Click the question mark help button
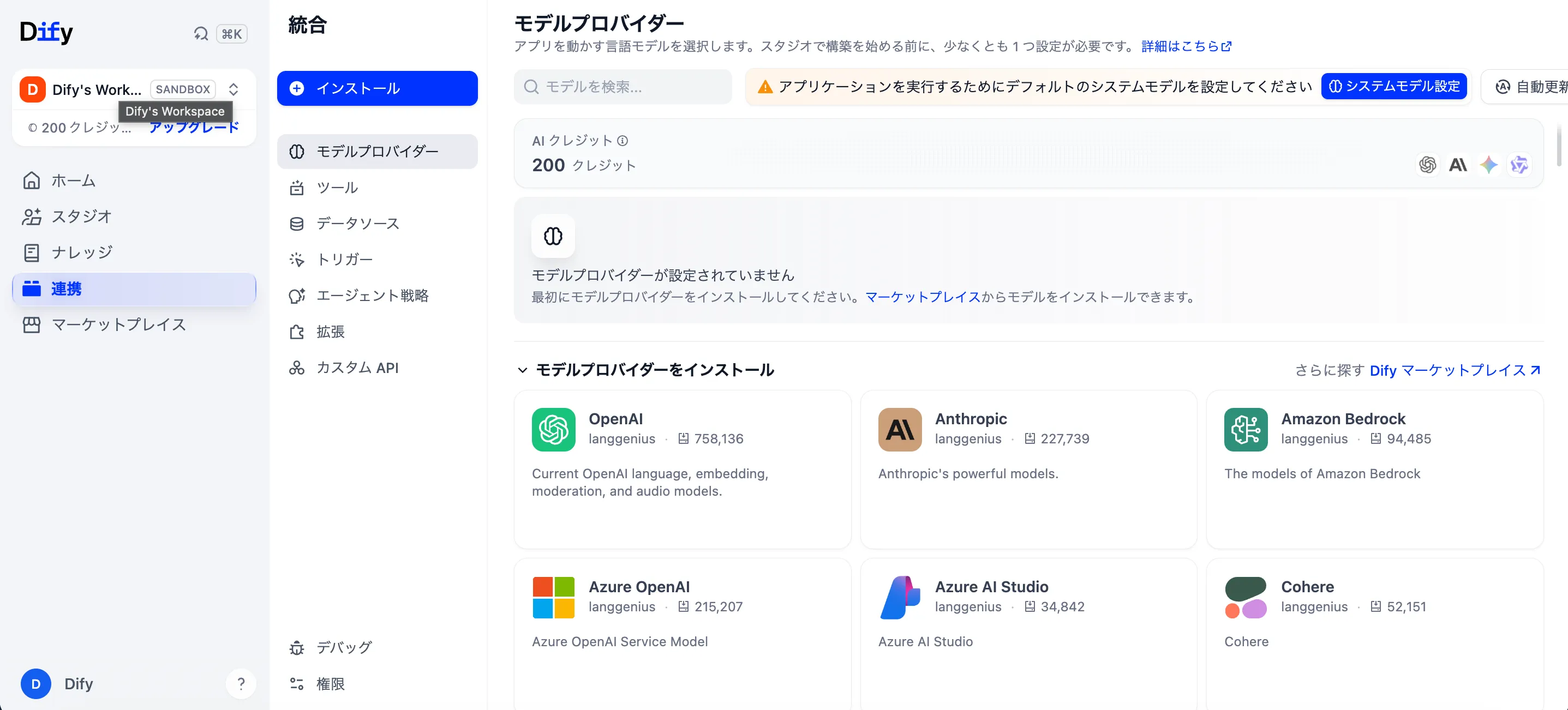 click(x=241, y=683)
